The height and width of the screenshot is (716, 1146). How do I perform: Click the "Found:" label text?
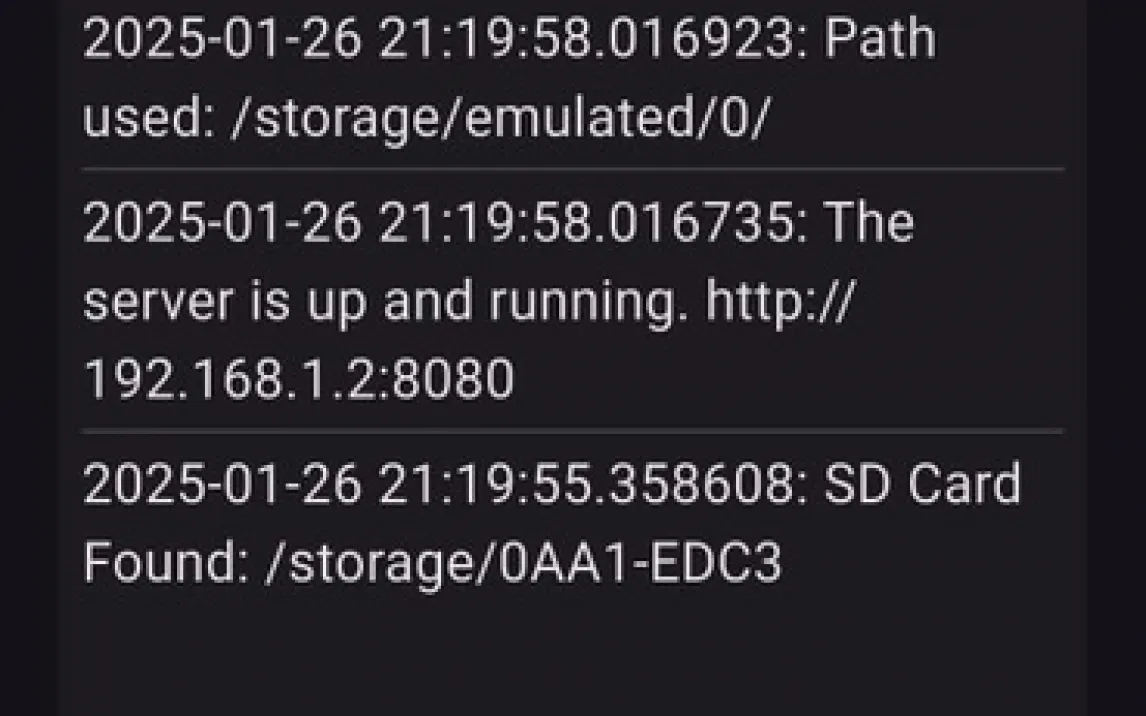click(x=166, y=562)
